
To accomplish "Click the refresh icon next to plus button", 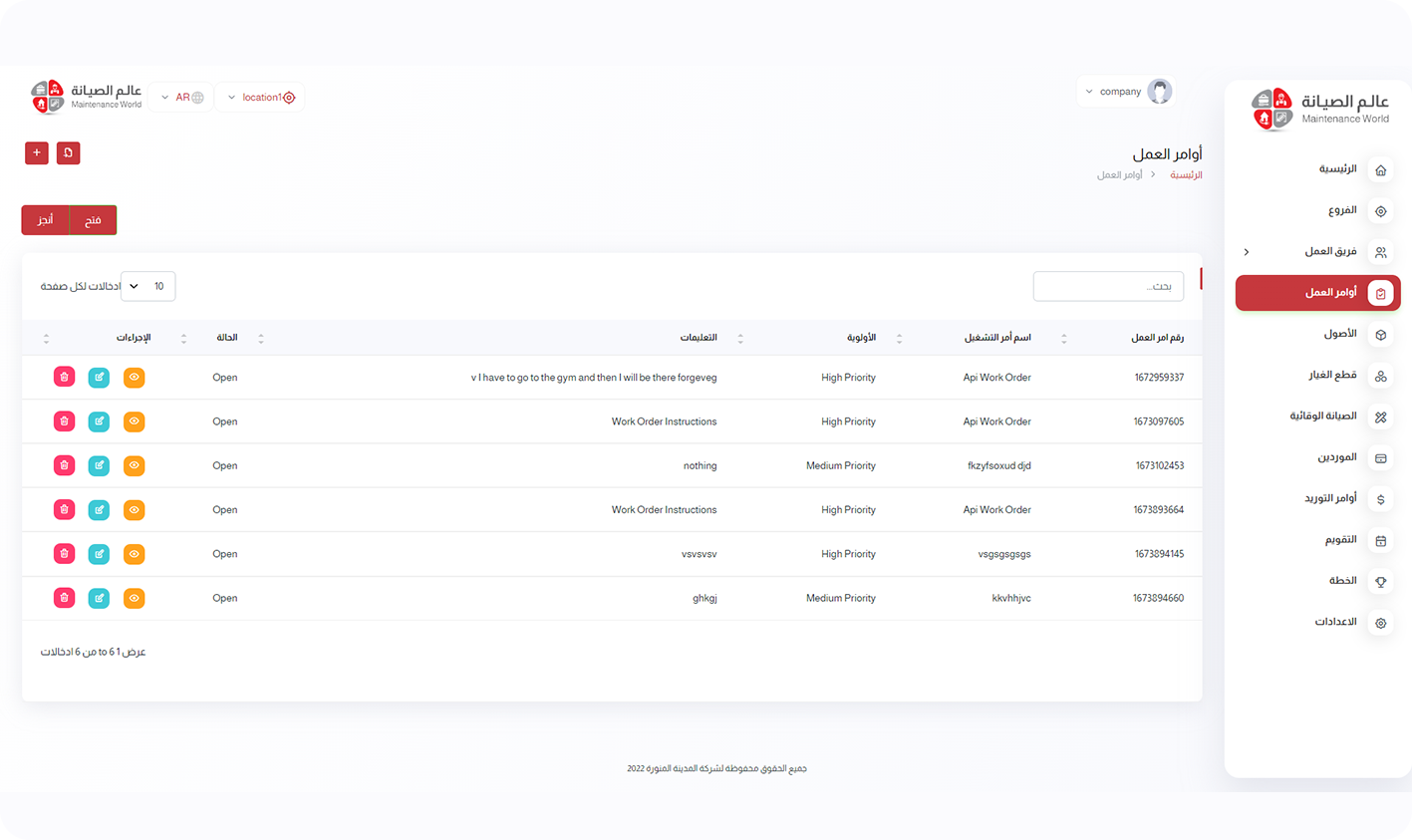I will coord(68,152).
